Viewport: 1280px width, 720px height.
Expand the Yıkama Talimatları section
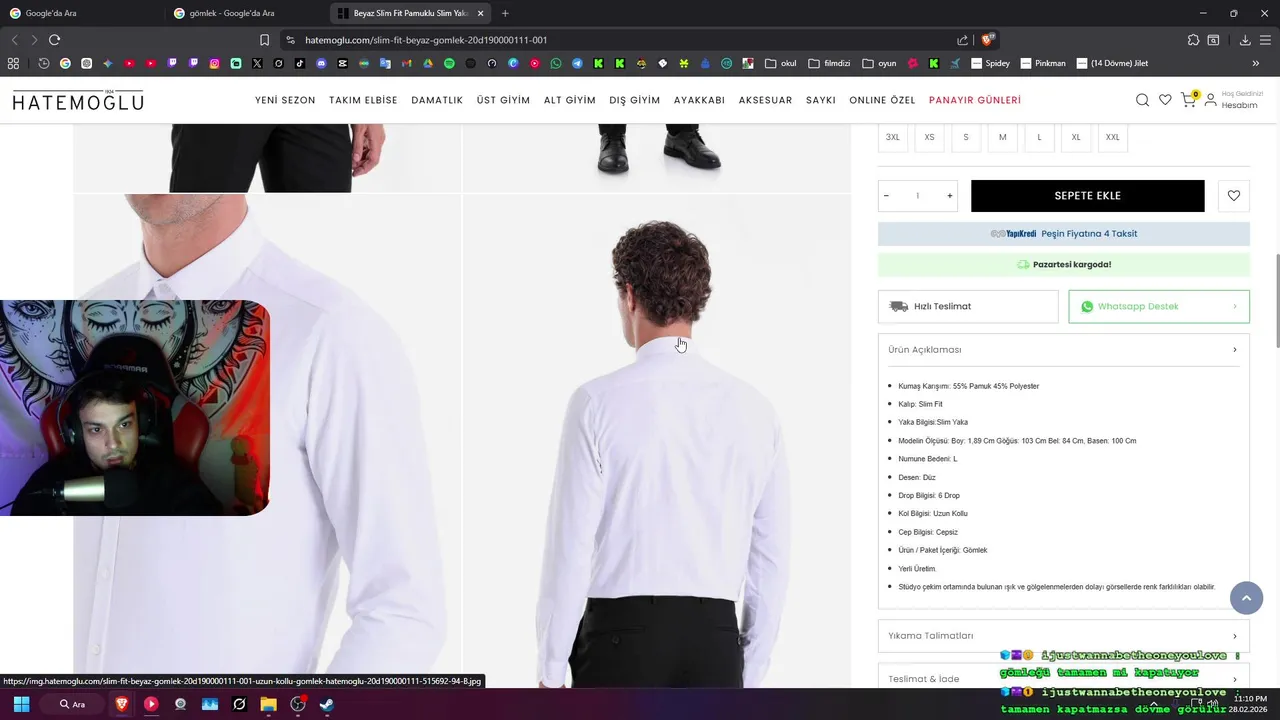[1063, 636]
